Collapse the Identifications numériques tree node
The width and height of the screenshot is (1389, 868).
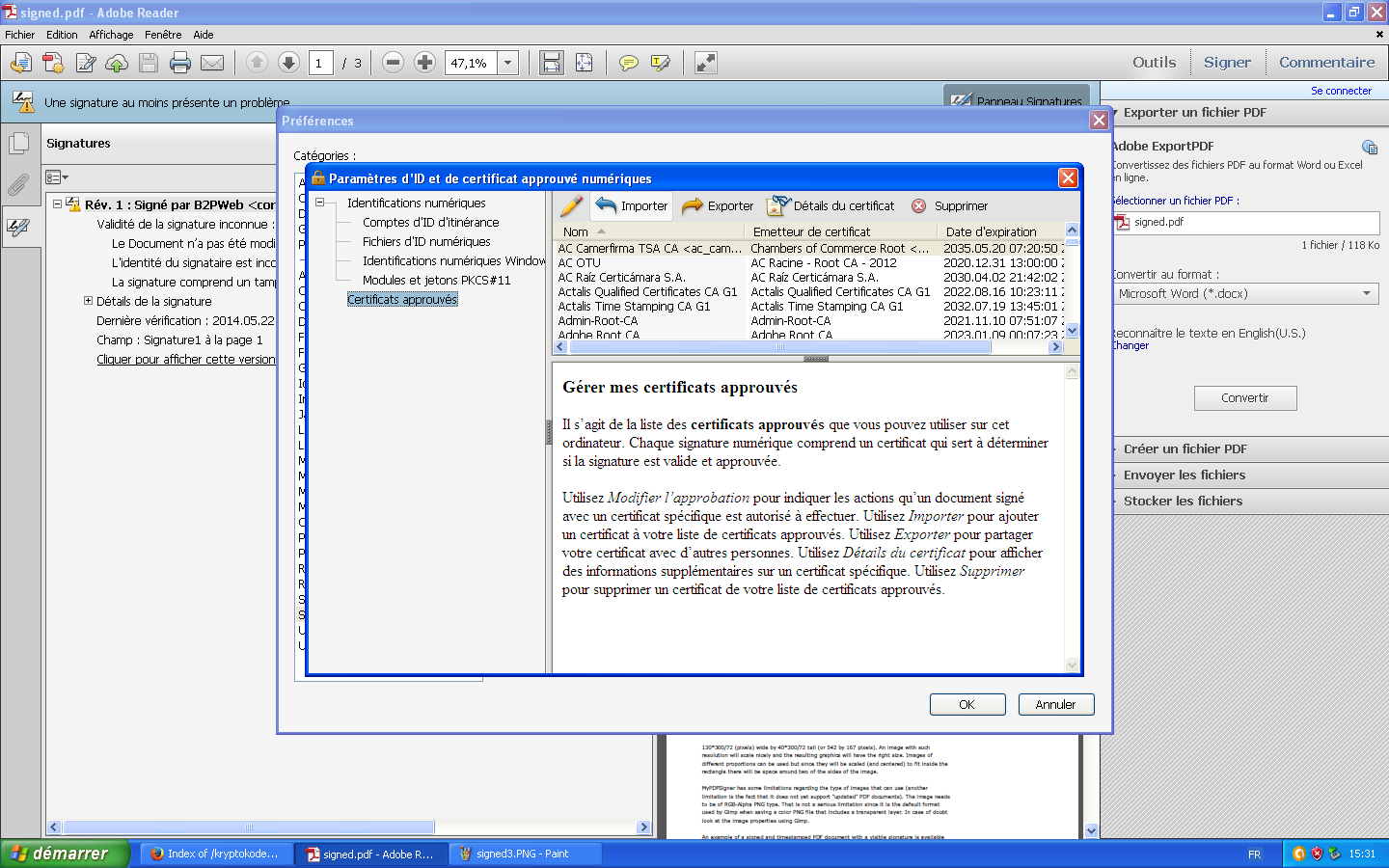(x=320, y=203)
